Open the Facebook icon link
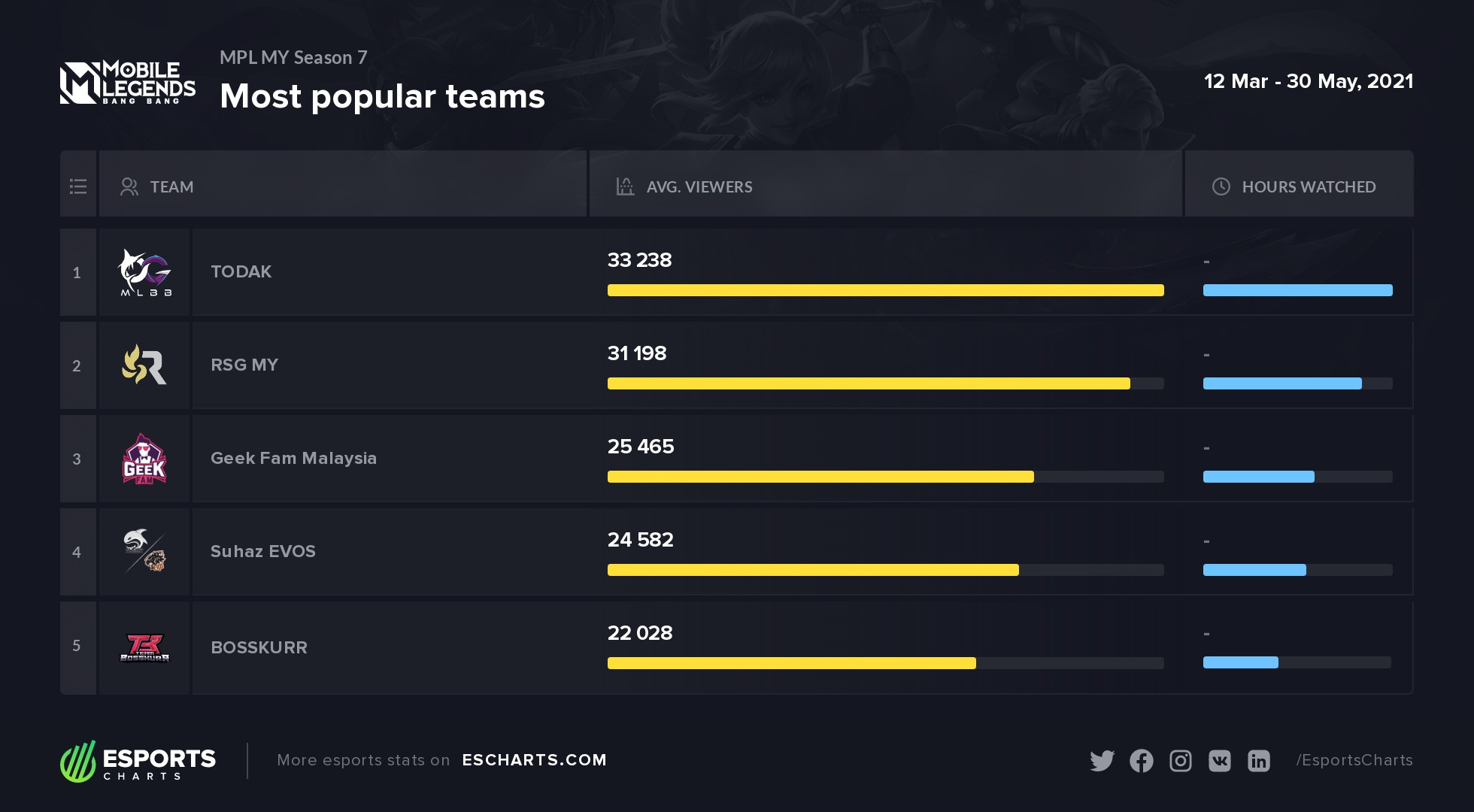Viewport: 1474px width, 812px height. pos(1142,761)
